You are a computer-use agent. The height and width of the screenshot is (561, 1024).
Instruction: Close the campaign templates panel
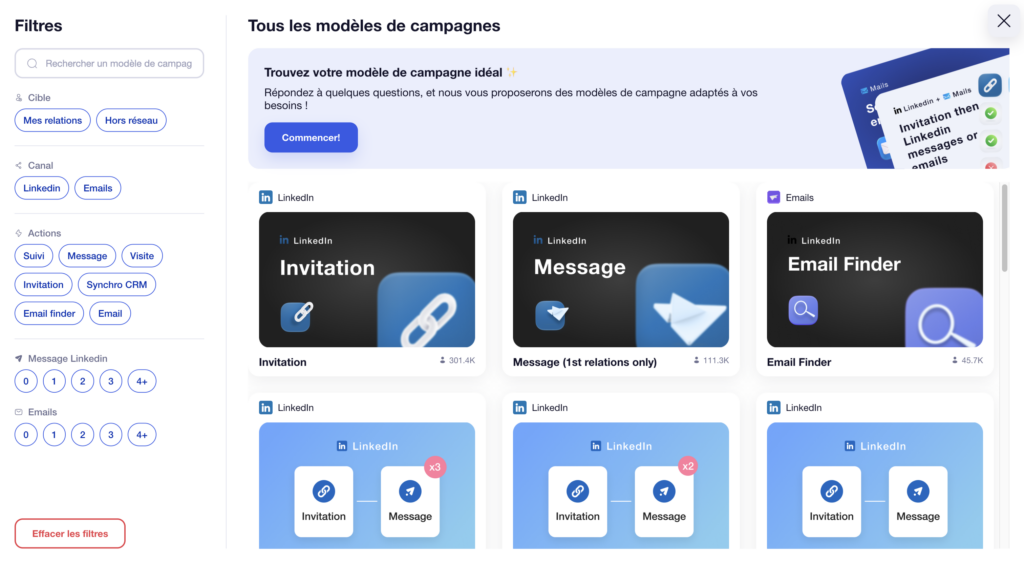[x=1004, y=21]
